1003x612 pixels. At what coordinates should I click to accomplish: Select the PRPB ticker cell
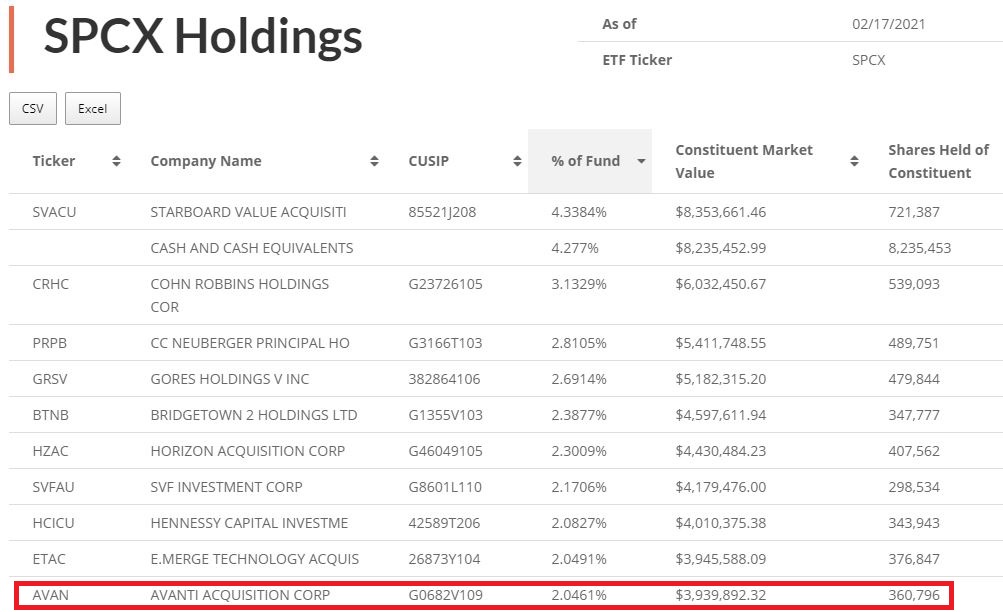[49, 343]
